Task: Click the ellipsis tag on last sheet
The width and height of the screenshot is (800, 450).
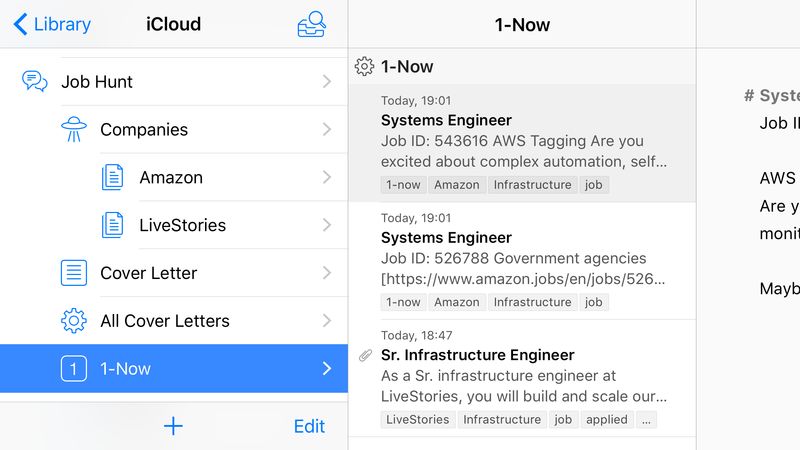Action: coord(647,420)
